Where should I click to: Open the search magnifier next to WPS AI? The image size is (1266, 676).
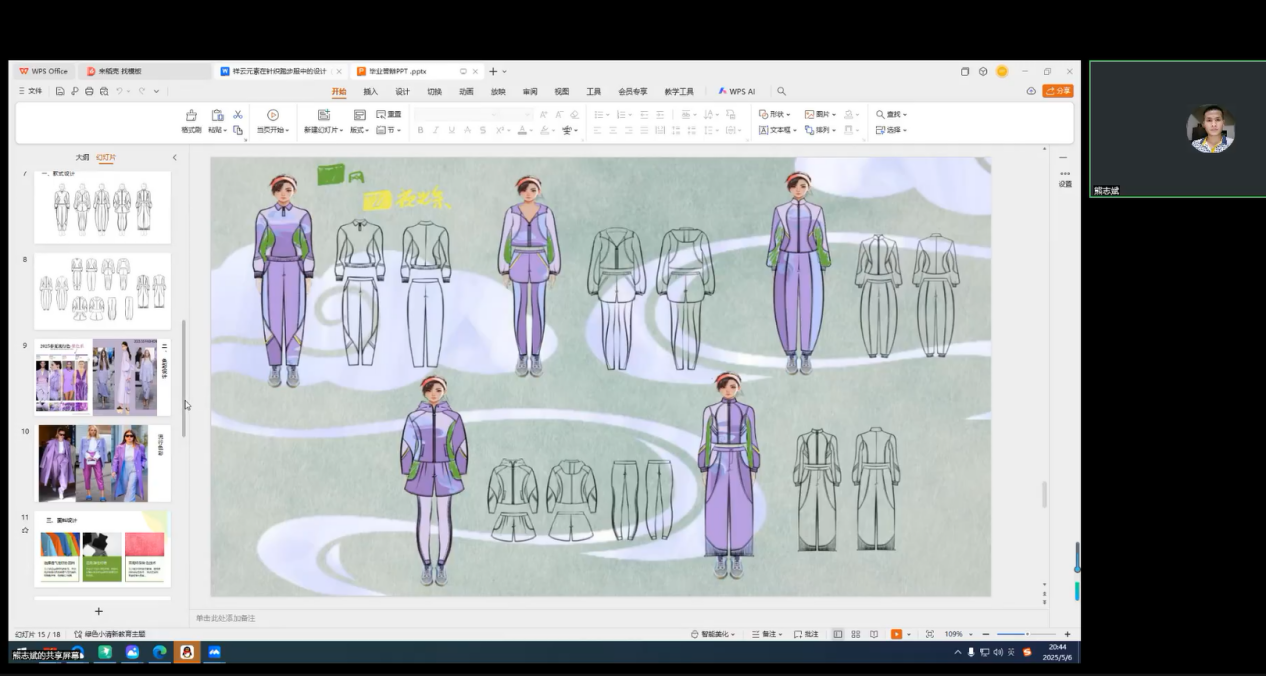pos(781,91)
